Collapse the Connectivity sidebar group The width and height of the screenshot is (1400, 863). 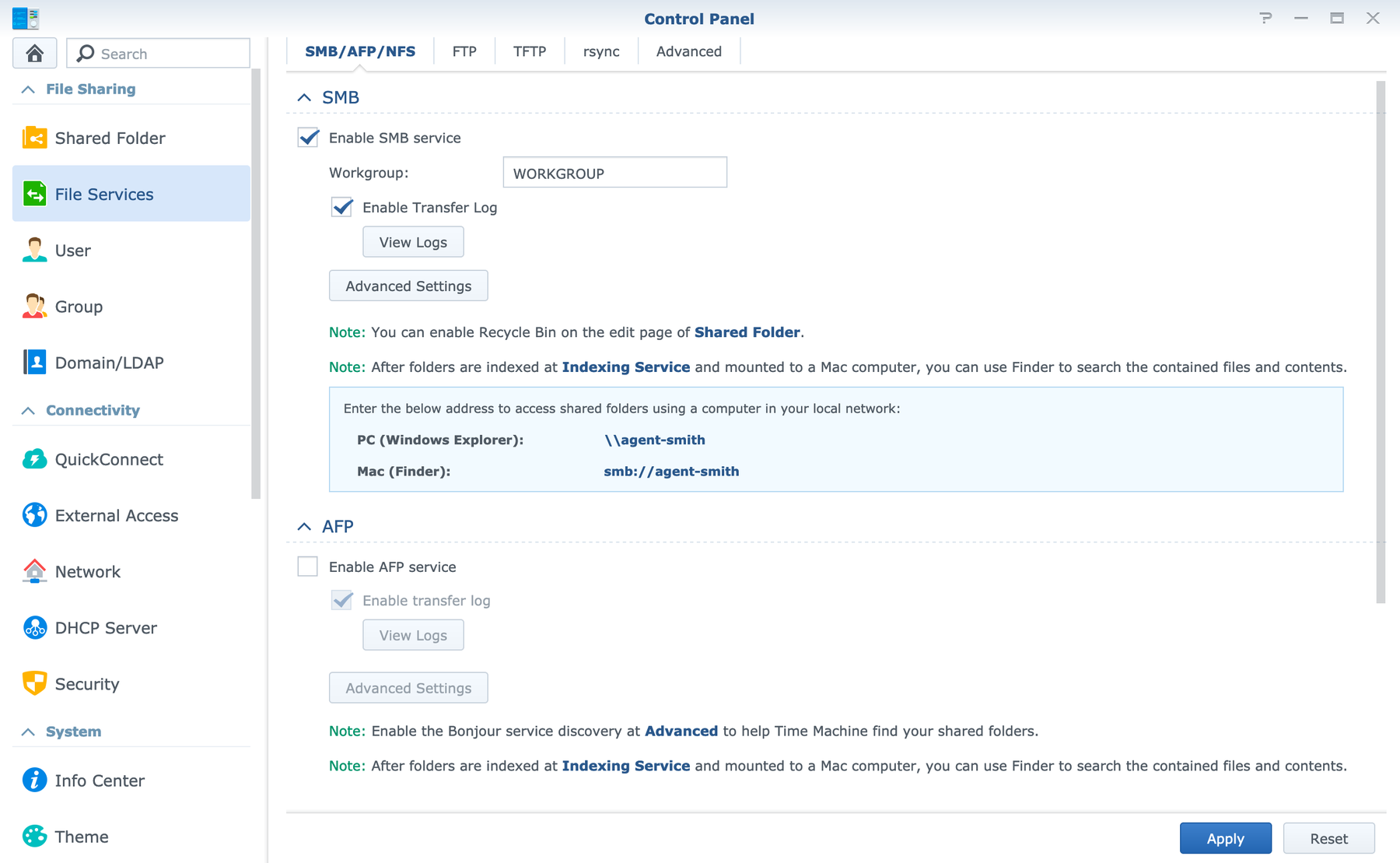pos(28,410)
